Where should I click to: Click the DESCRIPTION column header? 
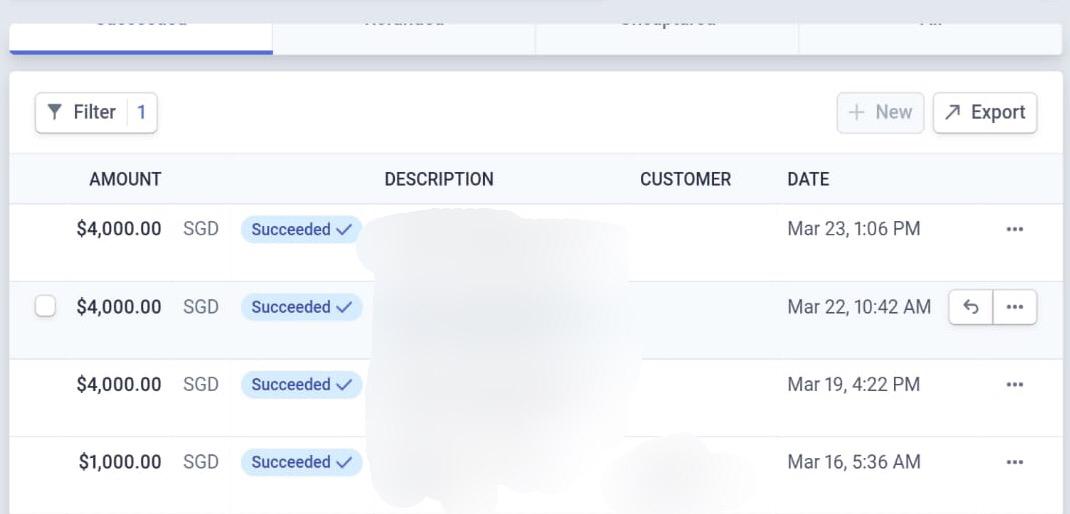coord(439,179)
